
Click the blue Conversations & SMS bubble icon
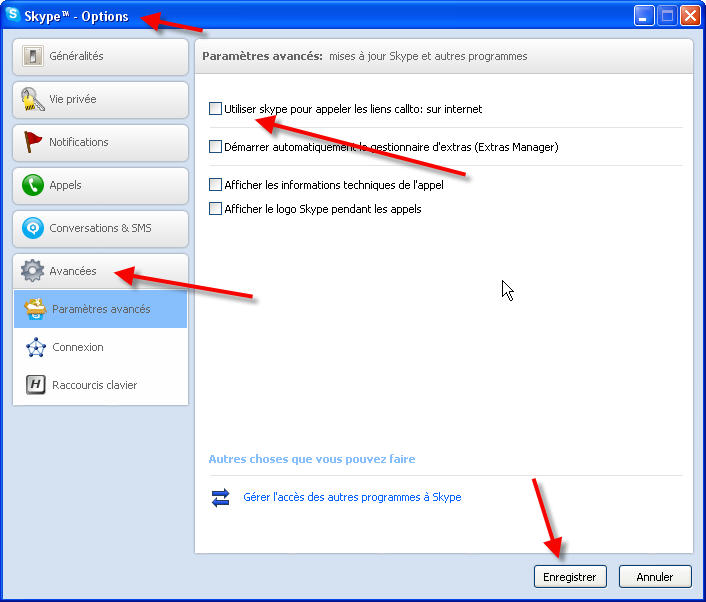coord(33,228)
